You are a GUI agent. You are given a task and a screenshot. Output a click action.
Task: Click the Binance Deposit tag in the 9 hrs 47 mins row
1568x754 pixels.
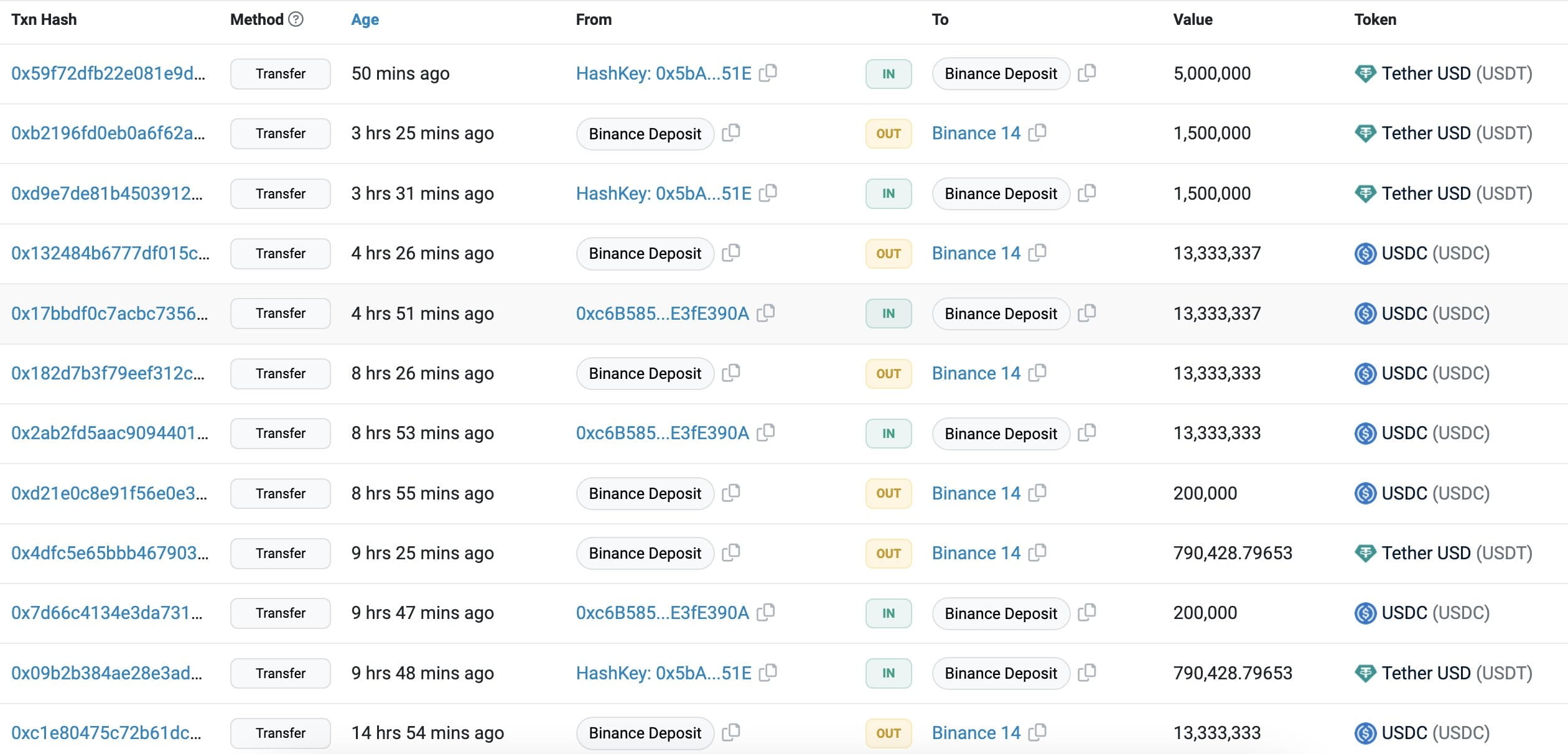coord(1001,613)
